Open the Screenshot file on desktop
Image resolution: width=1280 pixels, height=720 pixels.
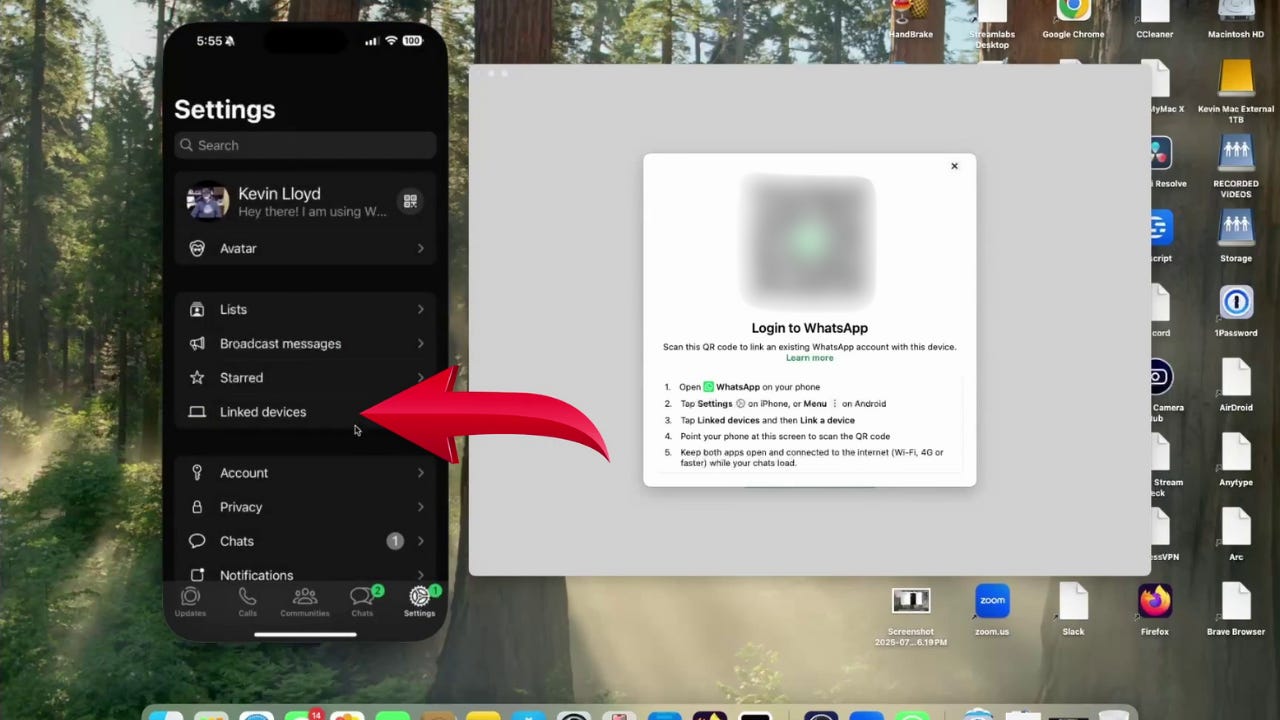click(910, 601)
